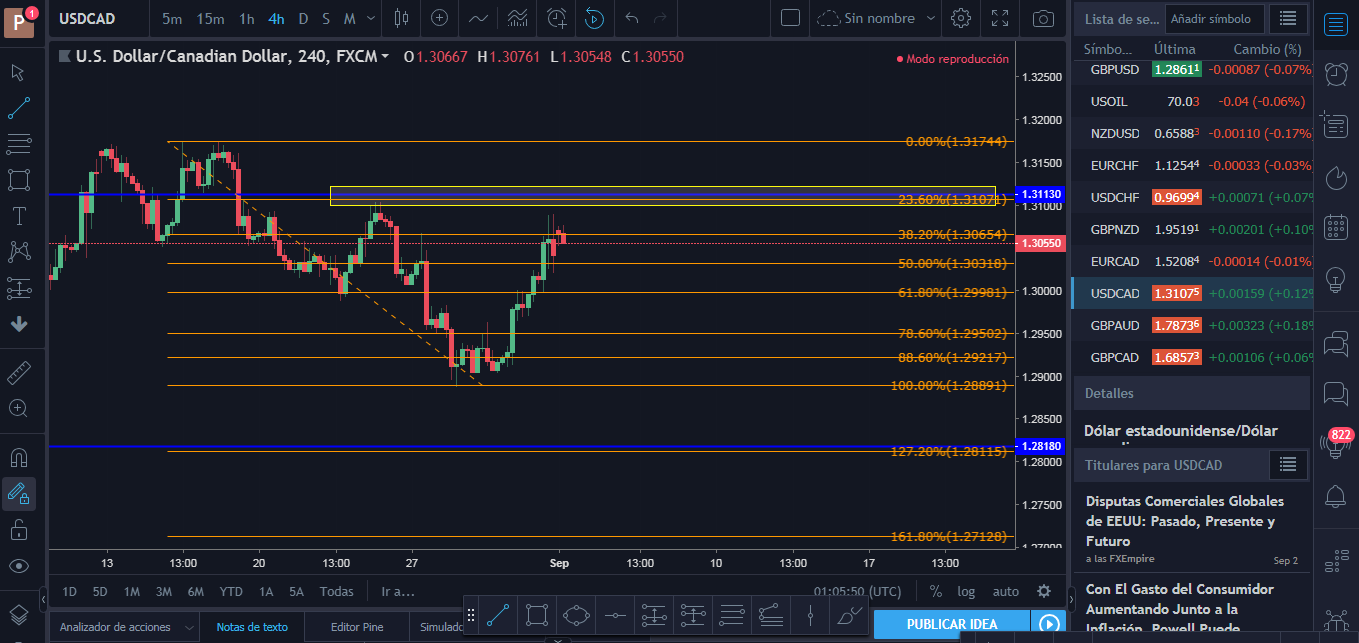Toggle bar replay mode
Screen dimensions: 1359x643
pyautogui.click(x=594, y=18)
